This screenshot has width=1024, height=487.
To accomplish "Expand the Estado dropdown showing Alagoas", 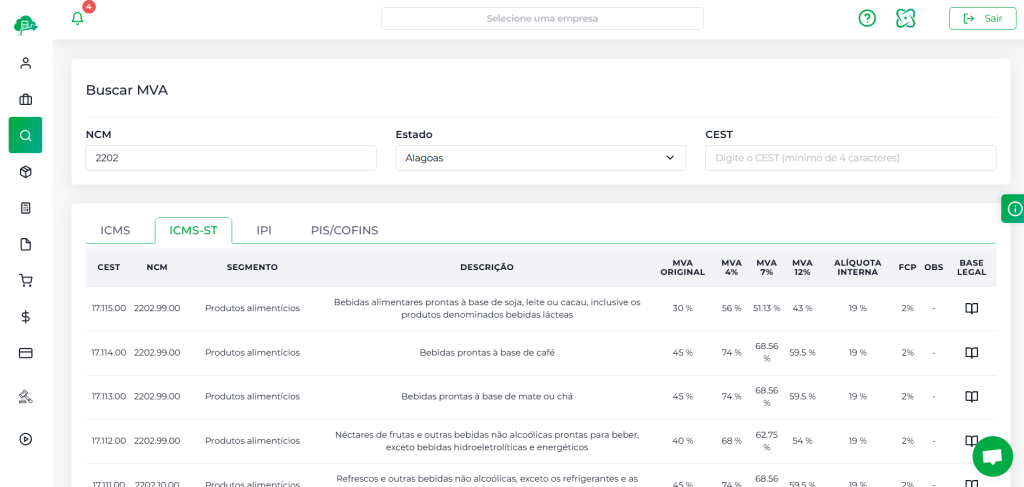I will coord(540,158).
